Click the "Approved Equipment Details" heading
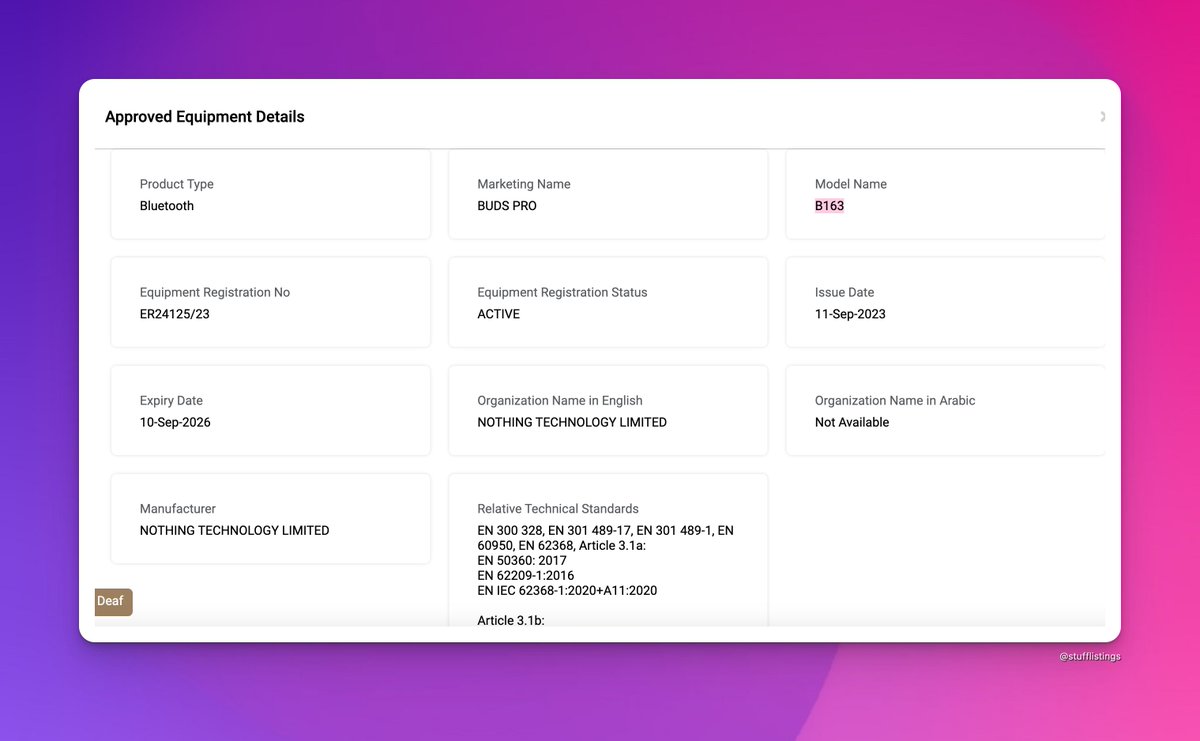 tap(205, 117)
